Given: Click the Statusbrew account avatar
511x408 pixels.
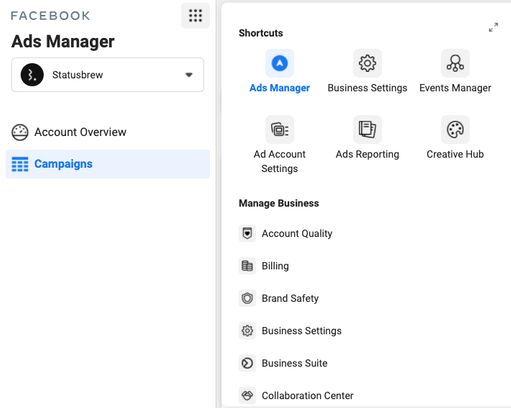Looking at the screenshot, I should click(32, 75).
